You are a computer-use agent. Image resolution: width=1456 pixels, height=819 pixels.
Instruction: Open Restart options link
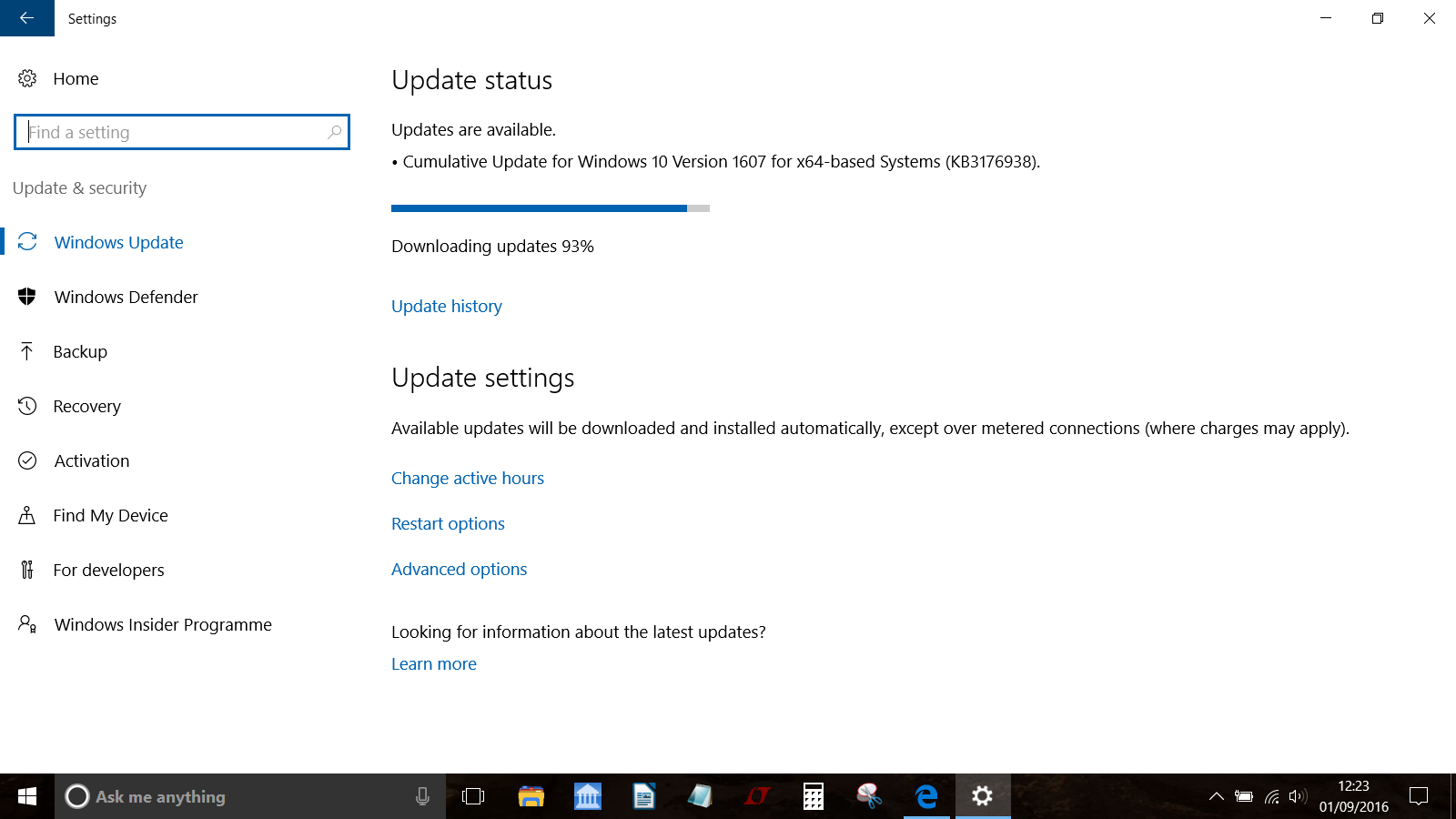tap(448, 524)
